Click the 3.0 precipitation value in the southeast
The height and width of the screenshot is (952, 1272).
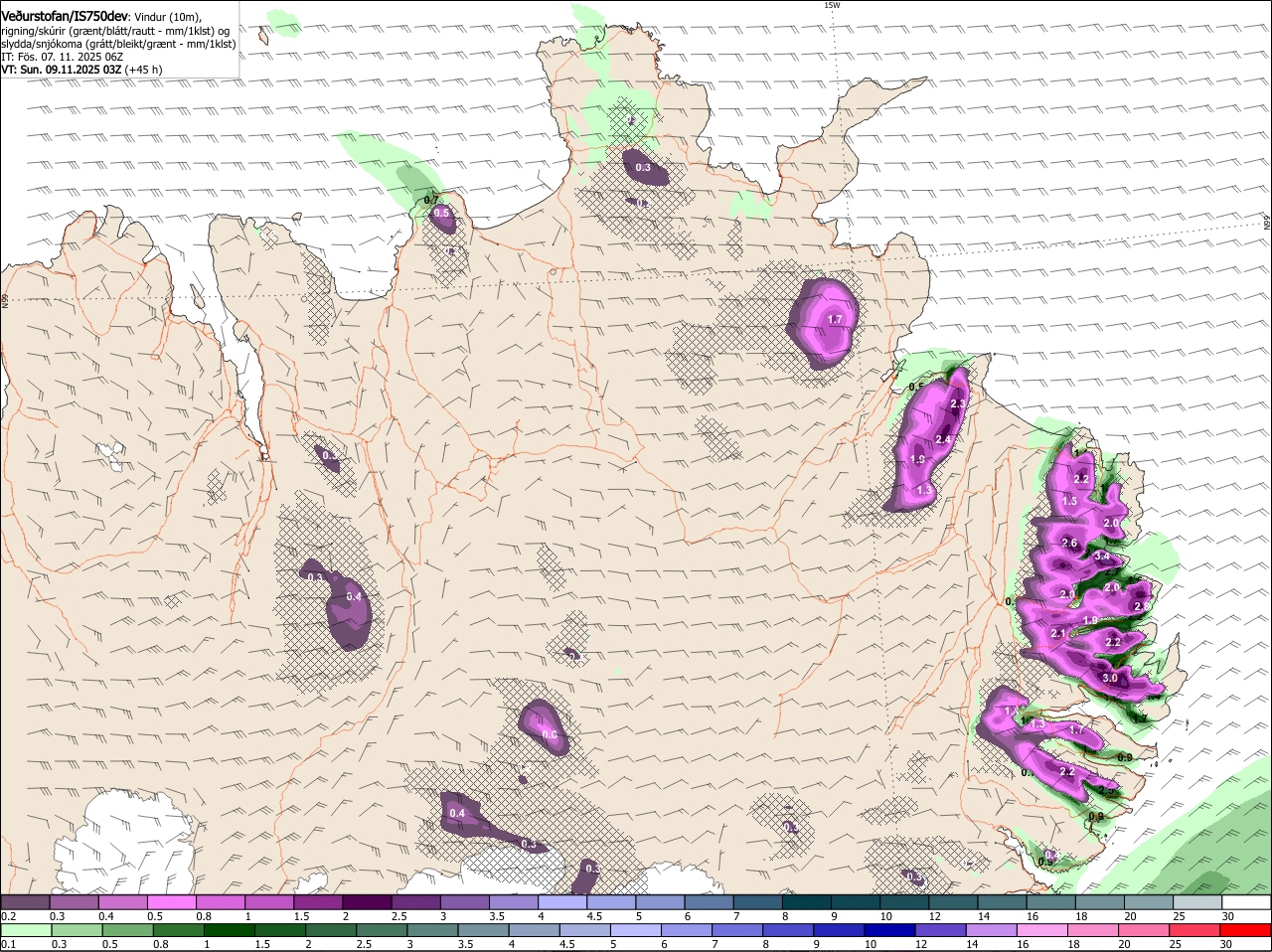pyautogui.click(x=1110, y=678)
